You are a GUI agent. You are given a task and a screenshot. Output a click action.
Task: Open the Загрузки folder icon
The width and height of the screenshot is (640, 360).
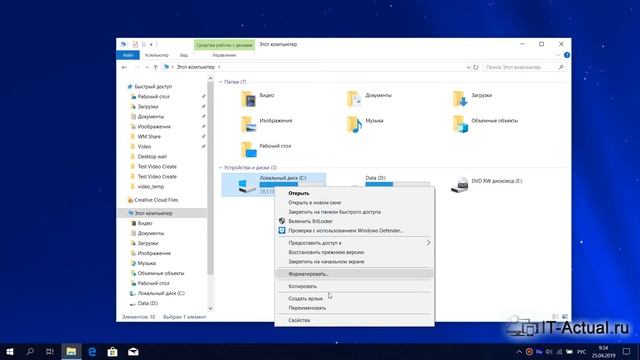460,99
